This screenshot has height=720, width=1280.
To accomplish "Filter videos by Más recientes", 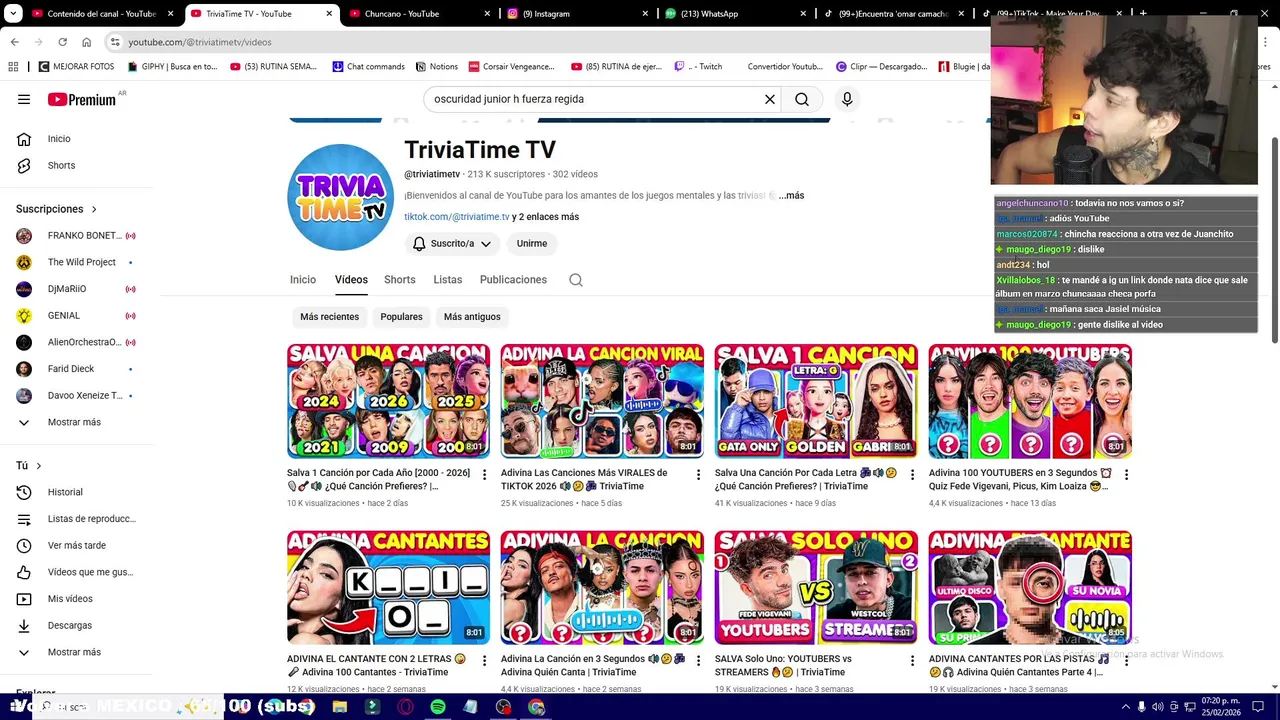I will 329,317.
